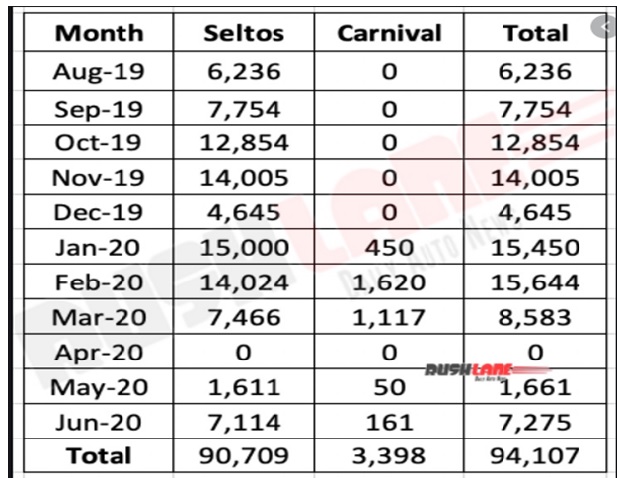Click the bold Total row label
The height and width of the screenshot is (478, 617).
[99, 456]
